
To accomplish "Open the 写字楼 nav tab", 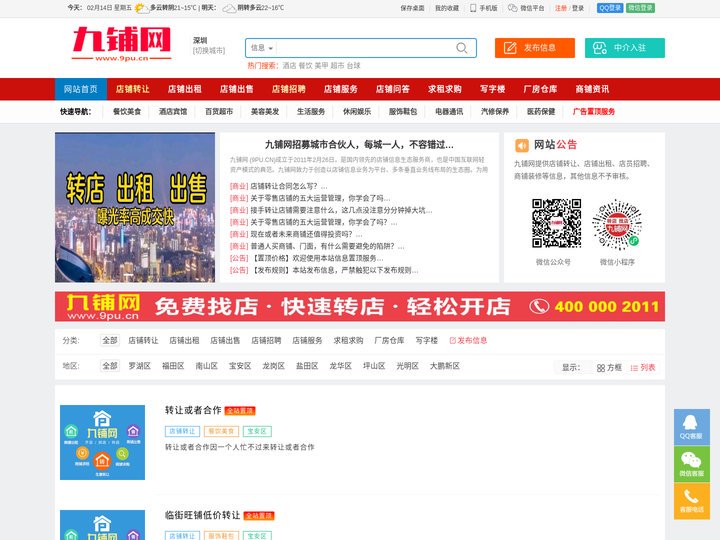I will pyautogui.click(x=493, y=89).
